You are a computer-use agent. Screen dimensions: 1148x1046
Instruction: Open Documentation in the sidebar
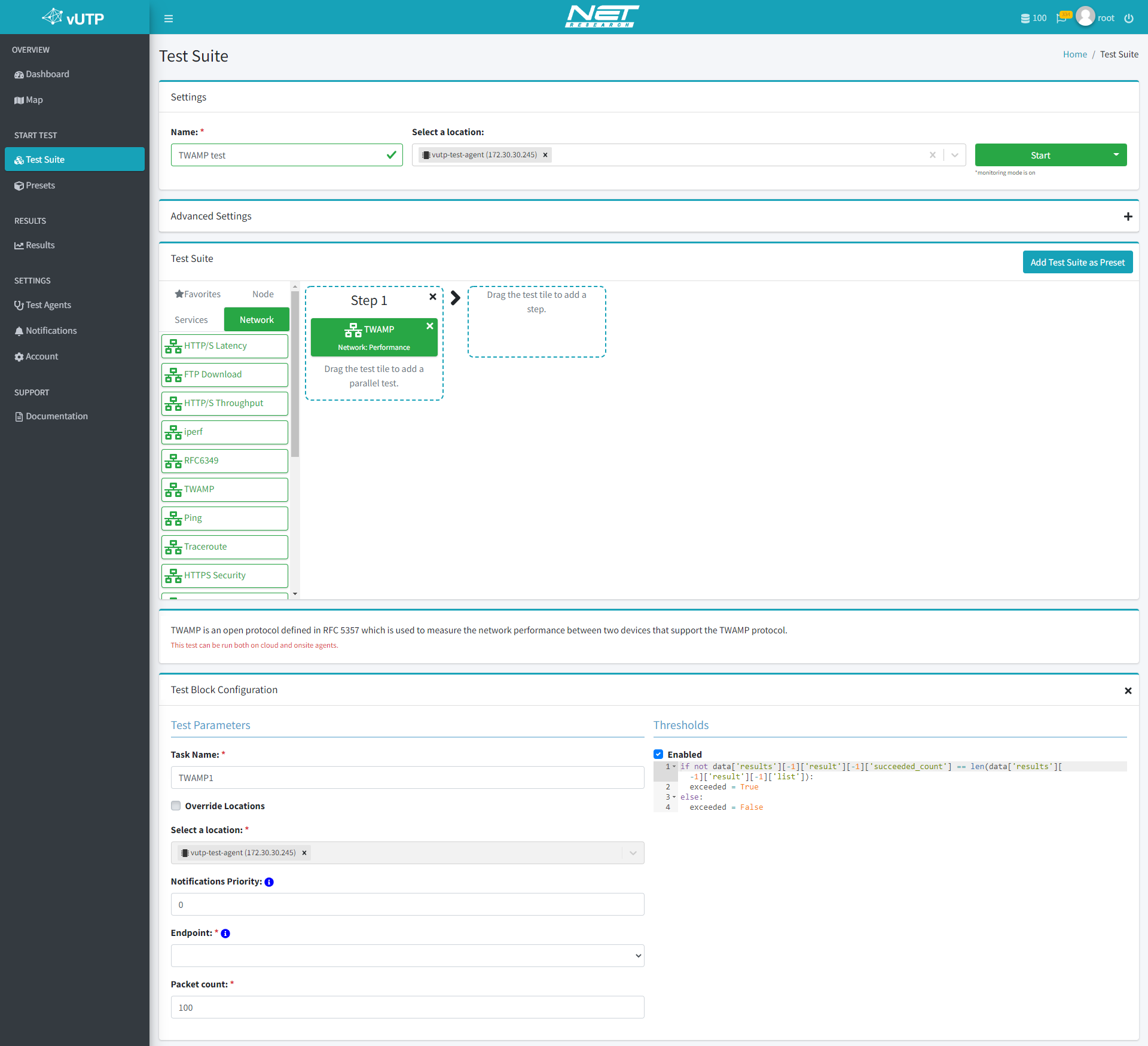click(x=75, y=416)
